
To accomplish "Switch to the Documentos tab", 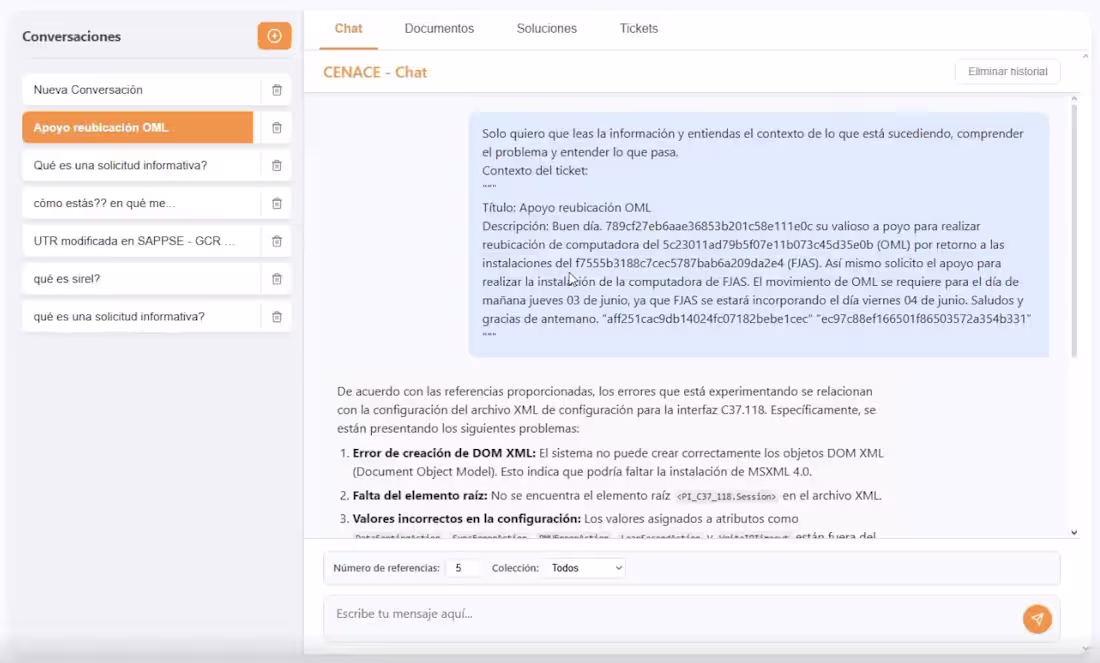I will coord(439,28).
